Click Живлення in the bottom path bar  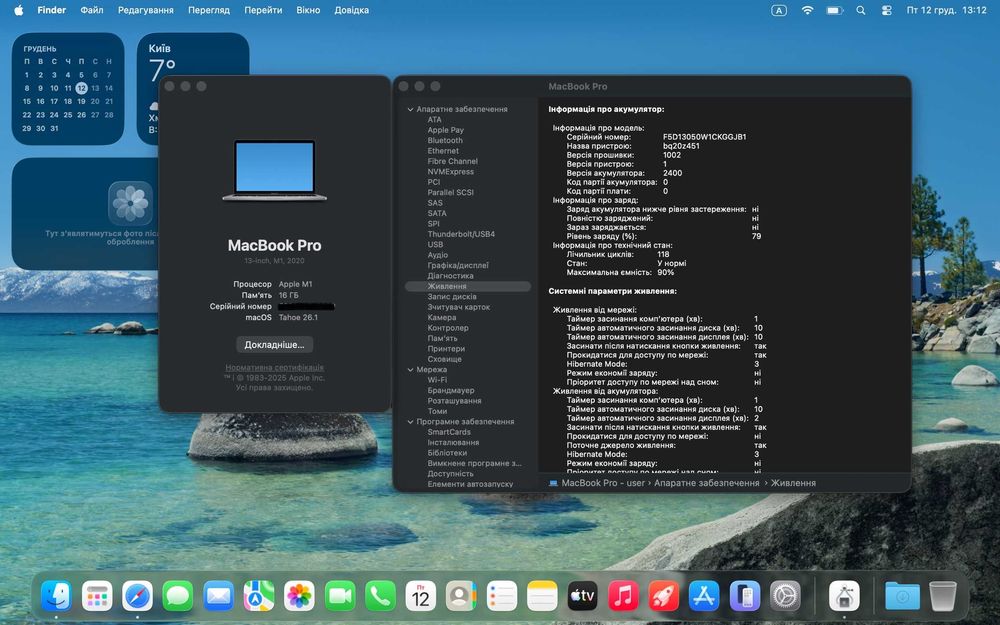pyautogui.click(x=793, y=483)
